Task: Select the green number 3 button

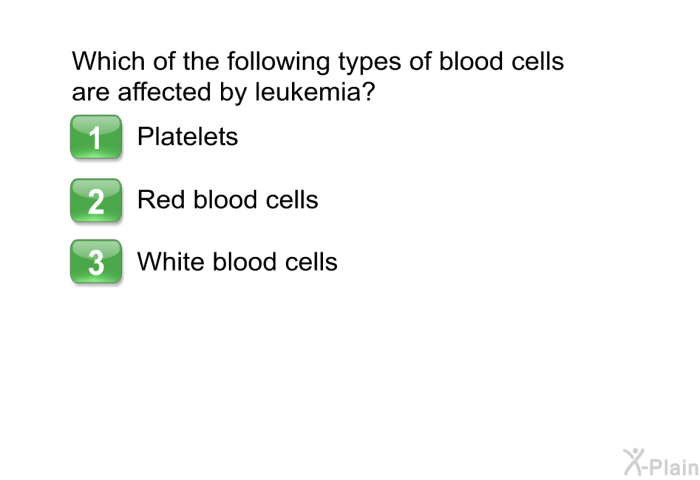Action: 96,262
